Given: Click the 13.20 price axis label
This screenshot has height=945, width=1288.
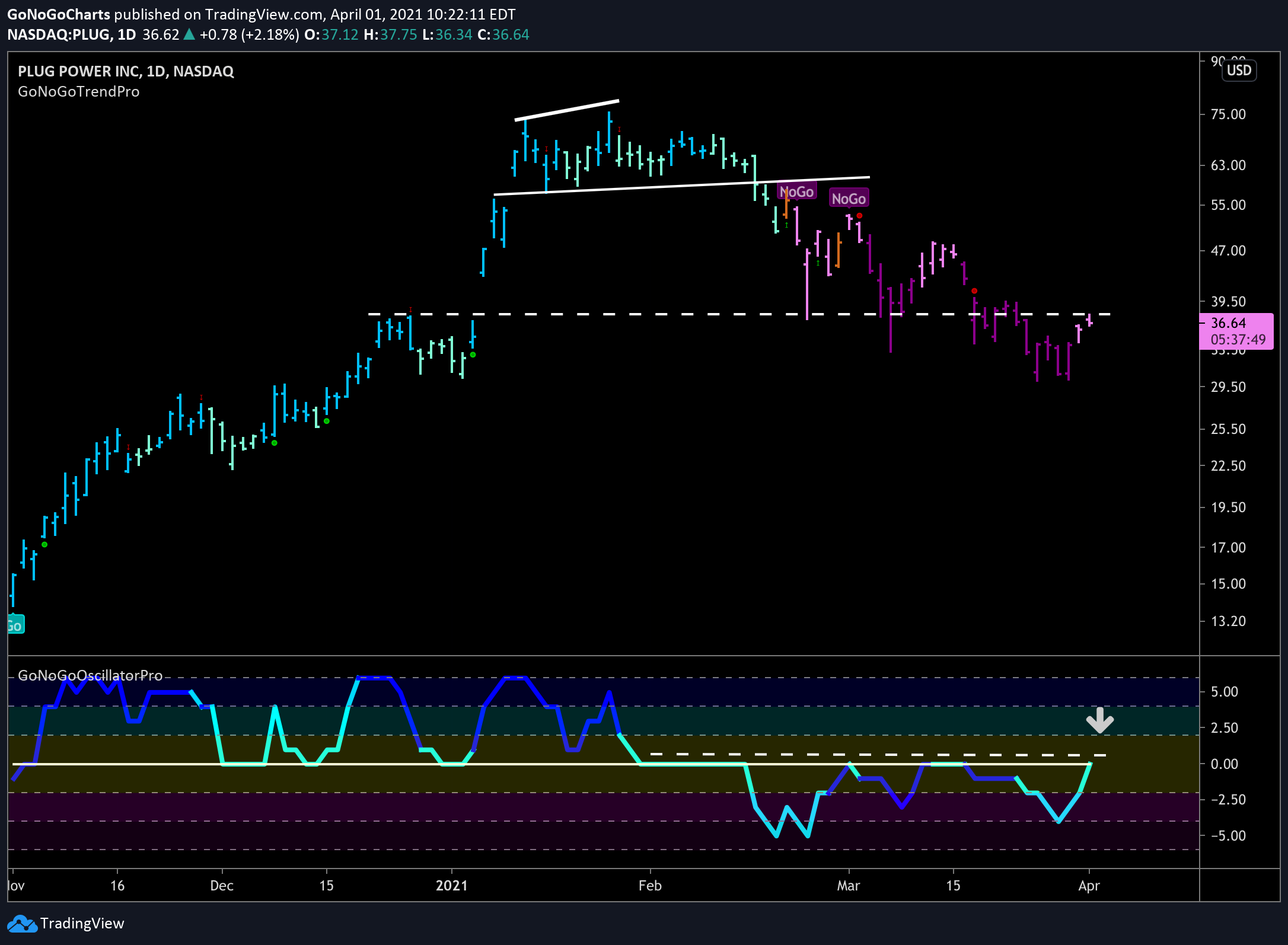Looking at the screenshot, I should click(1228, 621).
